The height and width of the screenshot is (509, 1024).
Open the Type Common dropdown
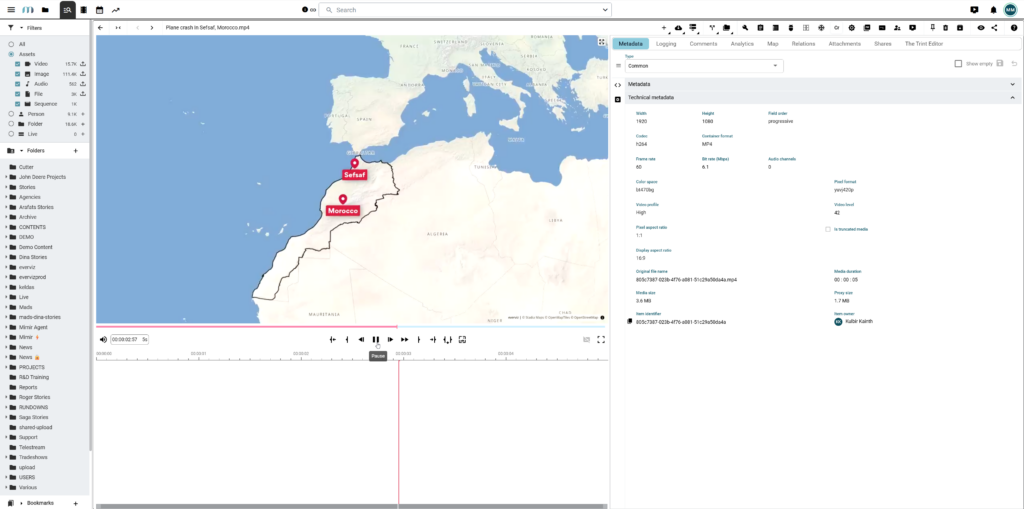pyautogui.click(x=703, y=66)
